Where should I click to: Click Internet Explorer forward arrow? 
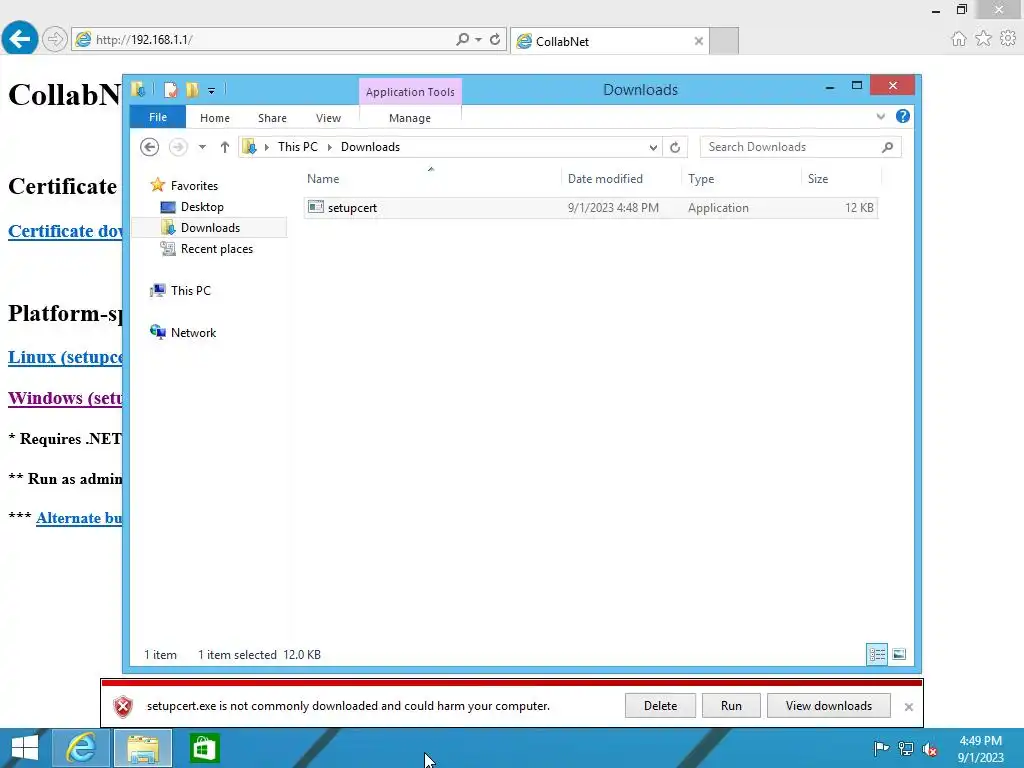pos(55,39)
